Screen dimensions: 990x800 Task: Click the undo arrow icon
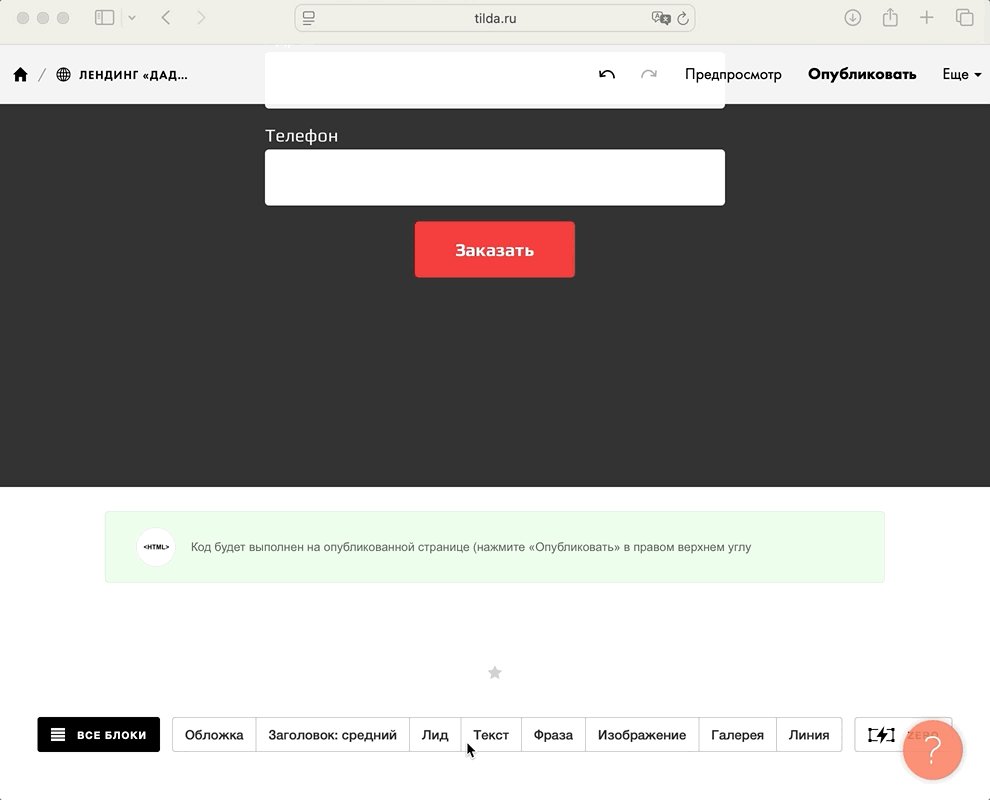[607, 75]
